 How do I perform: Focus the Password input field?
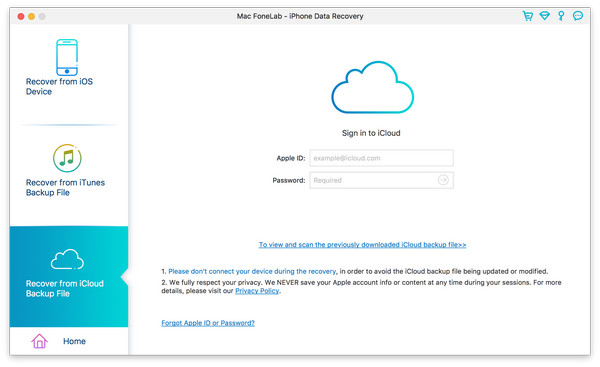click(382, 180)
